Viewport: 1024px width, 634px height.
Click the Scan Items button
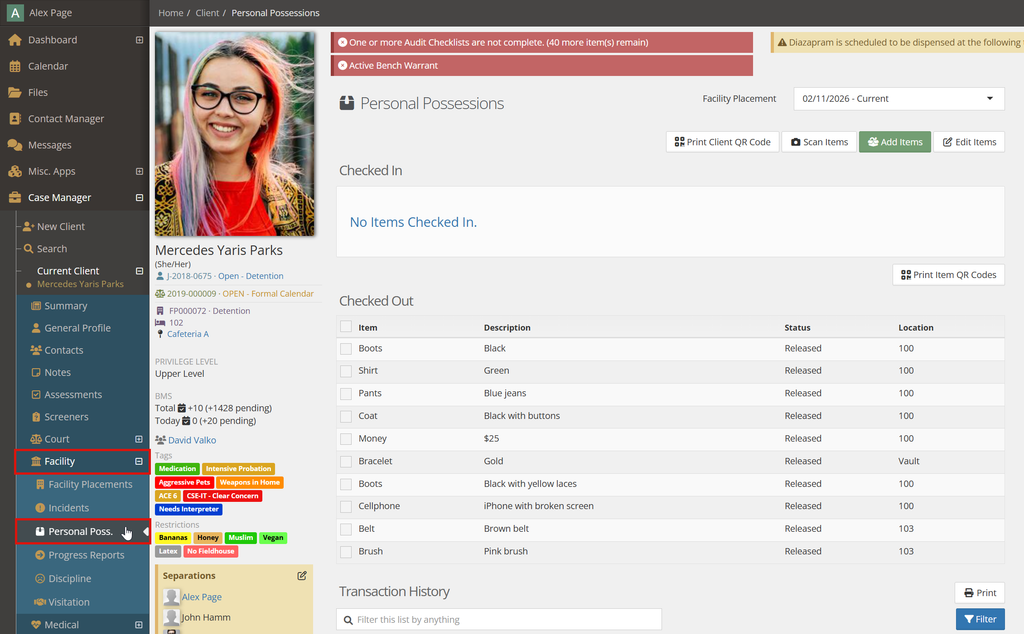click(x=819, y=142)
